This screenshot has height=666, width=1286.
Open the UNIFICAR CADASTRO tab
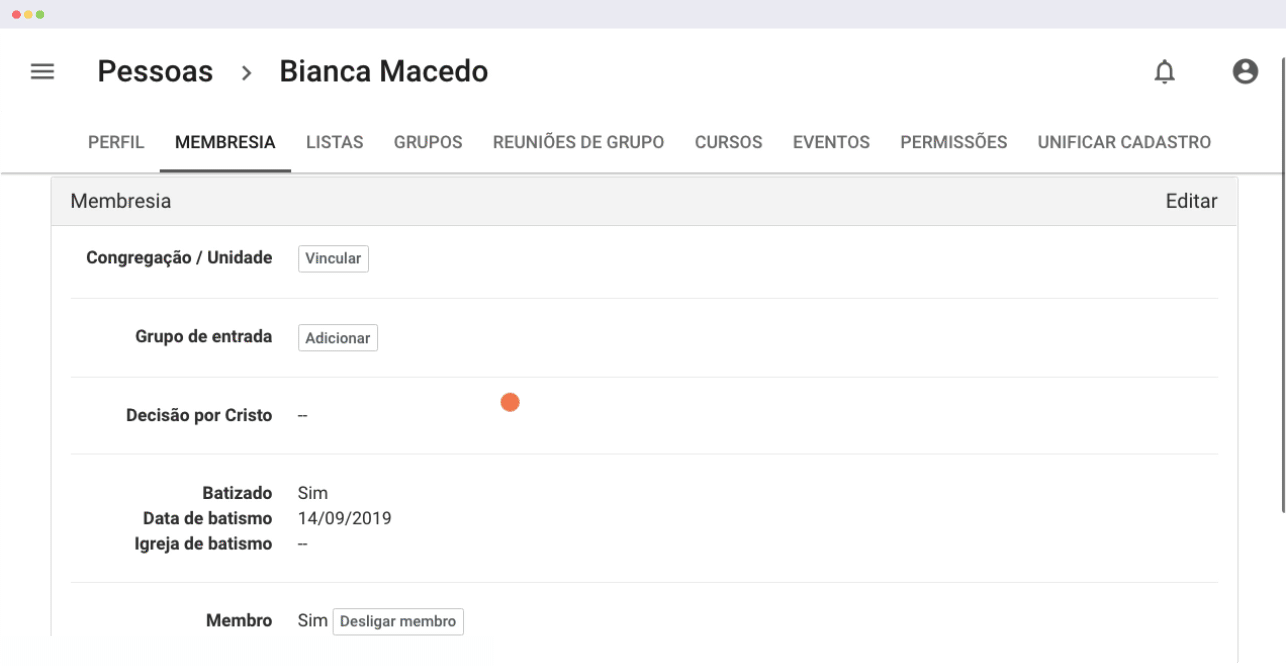1124,142
